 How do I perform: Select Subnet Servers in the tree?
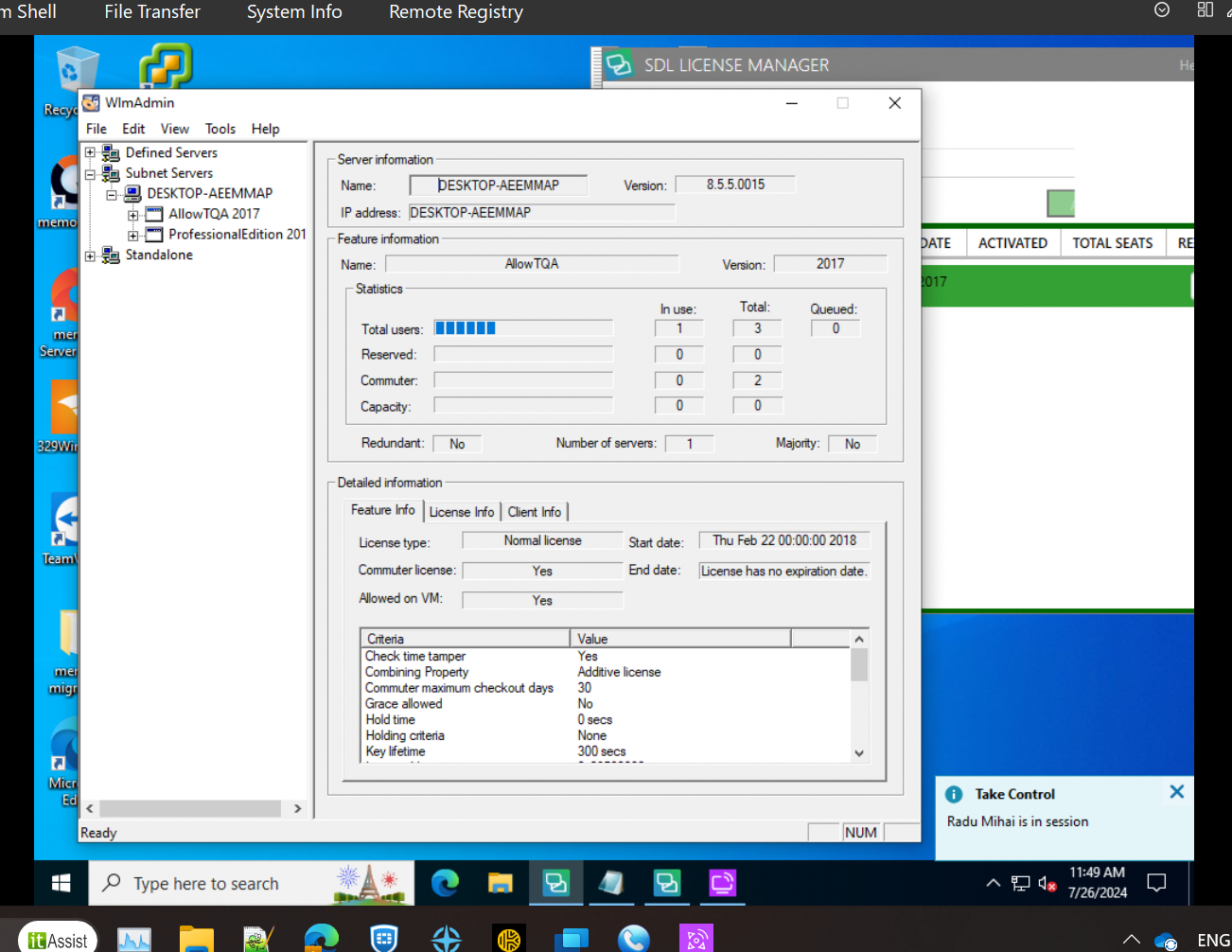169,173
